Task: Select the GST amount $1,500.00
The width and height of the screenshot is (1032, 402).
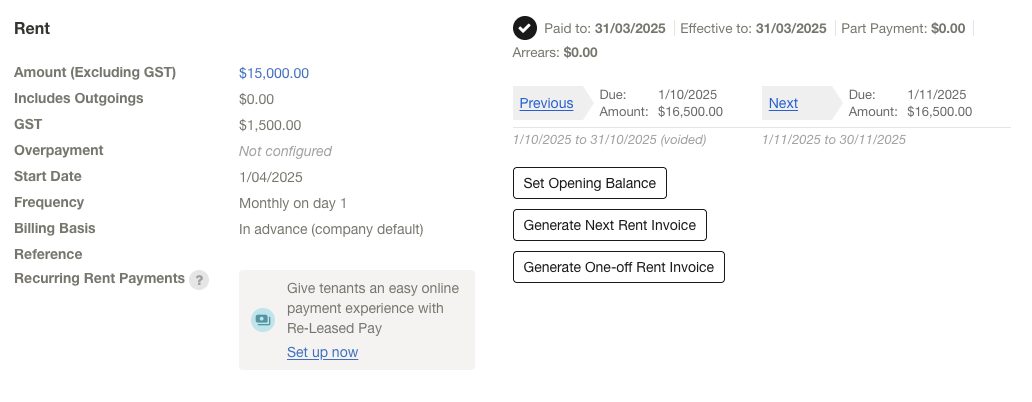Action: [x=270, y=125]
